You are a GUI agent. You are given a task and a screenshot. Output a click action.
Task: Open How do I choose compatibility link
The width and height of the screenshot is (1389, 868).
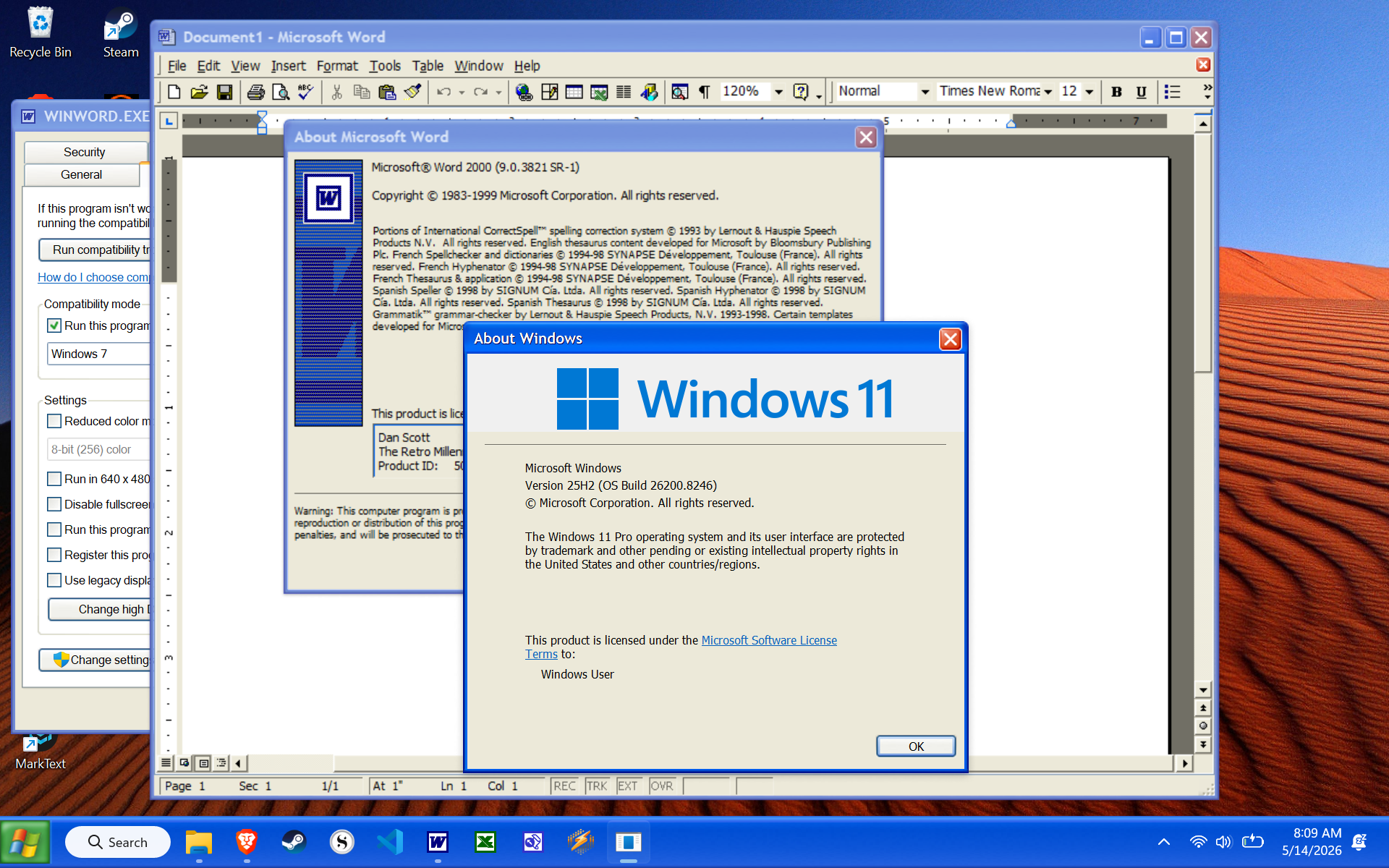click(x=94, y=277)
